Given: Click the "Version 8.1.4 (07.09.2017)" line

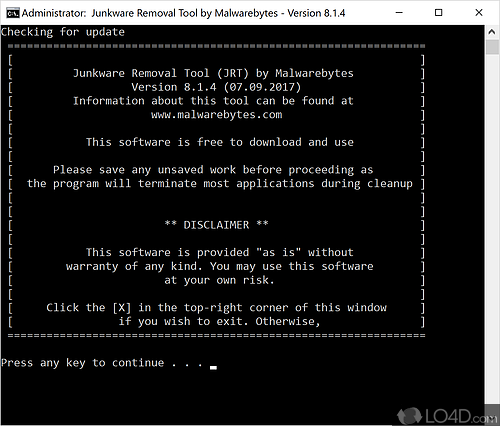Looking at the screenshot, I should 216,87.
